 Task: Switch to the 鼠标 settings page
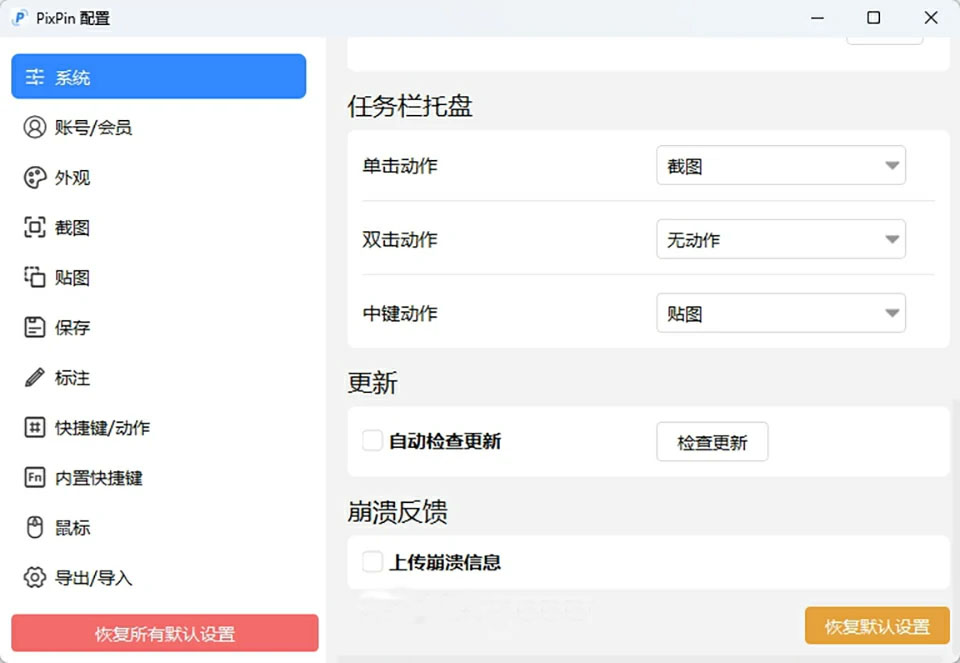pyautogui.click(x=72, y=527)
